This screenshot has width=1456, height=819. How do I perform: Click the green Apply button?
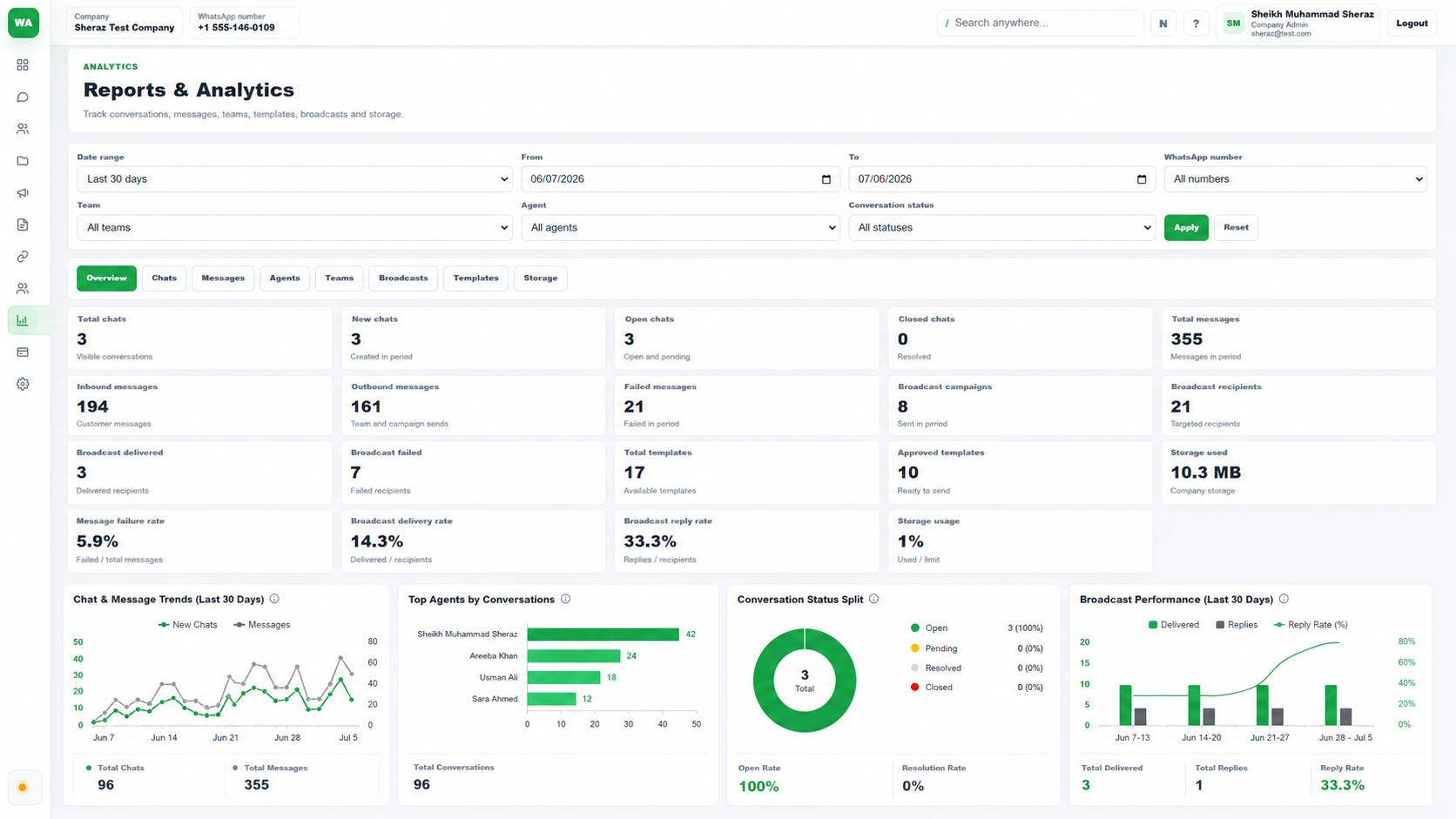point(1186,227)
